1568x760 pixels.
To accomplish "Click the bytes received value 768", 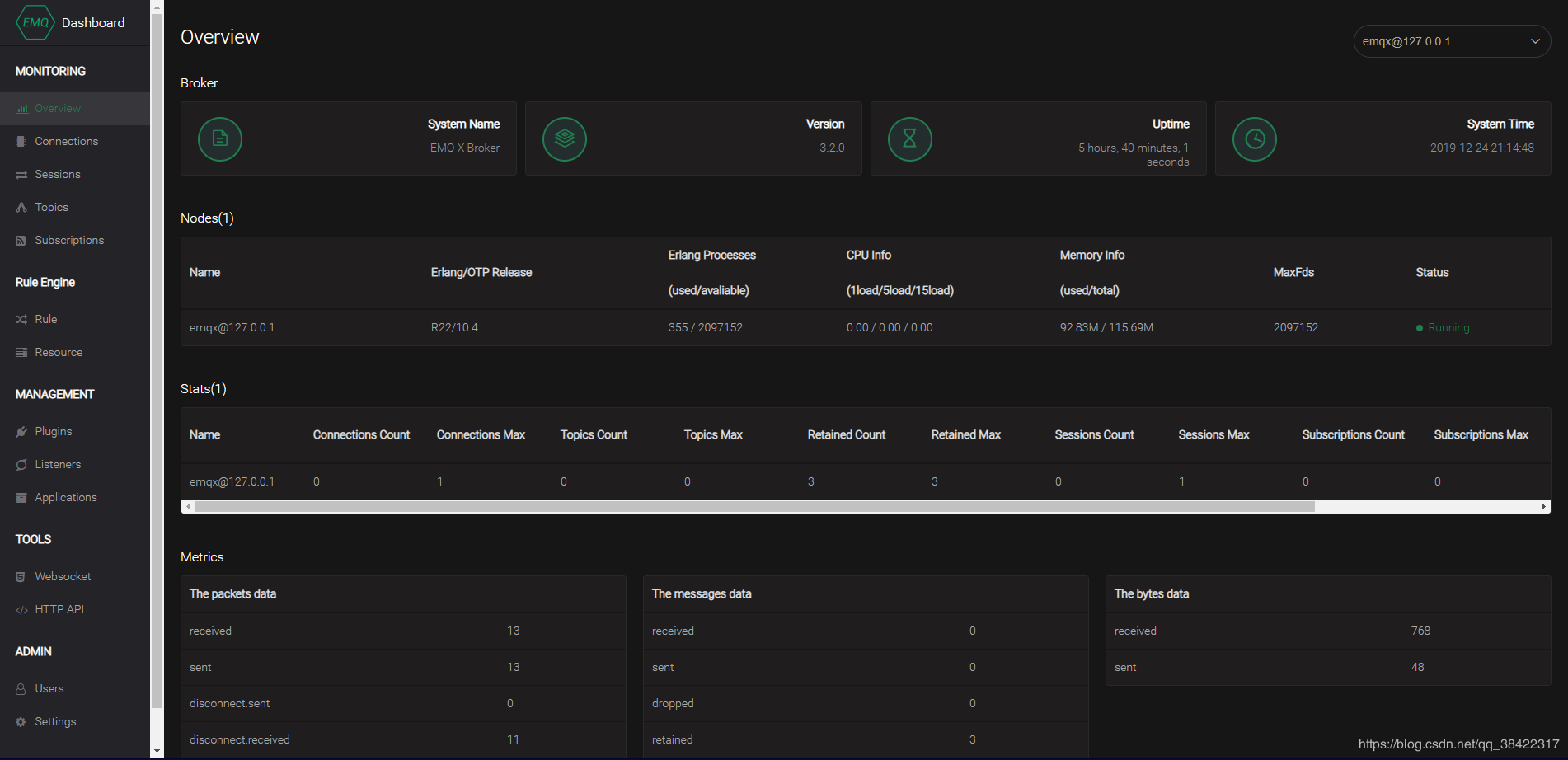I will coord(1420,631).
